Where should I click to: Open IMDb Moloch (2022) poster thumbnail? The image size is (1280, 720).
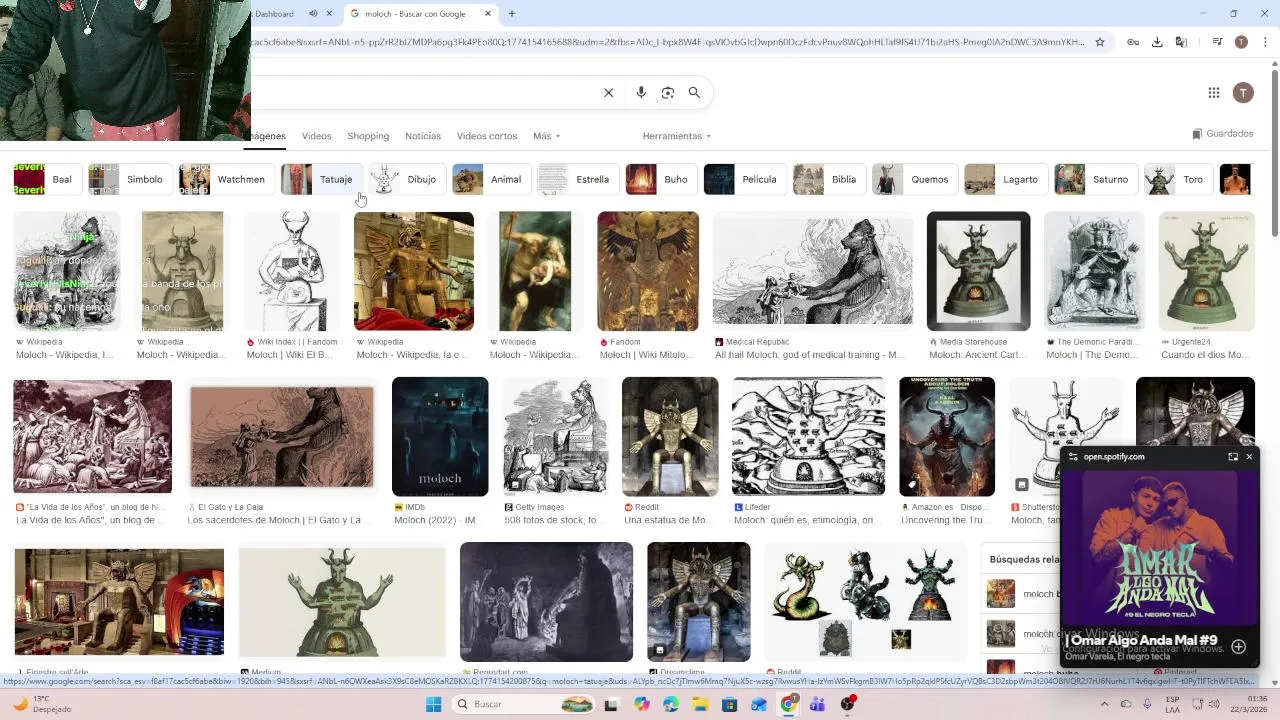pos(440,436)
